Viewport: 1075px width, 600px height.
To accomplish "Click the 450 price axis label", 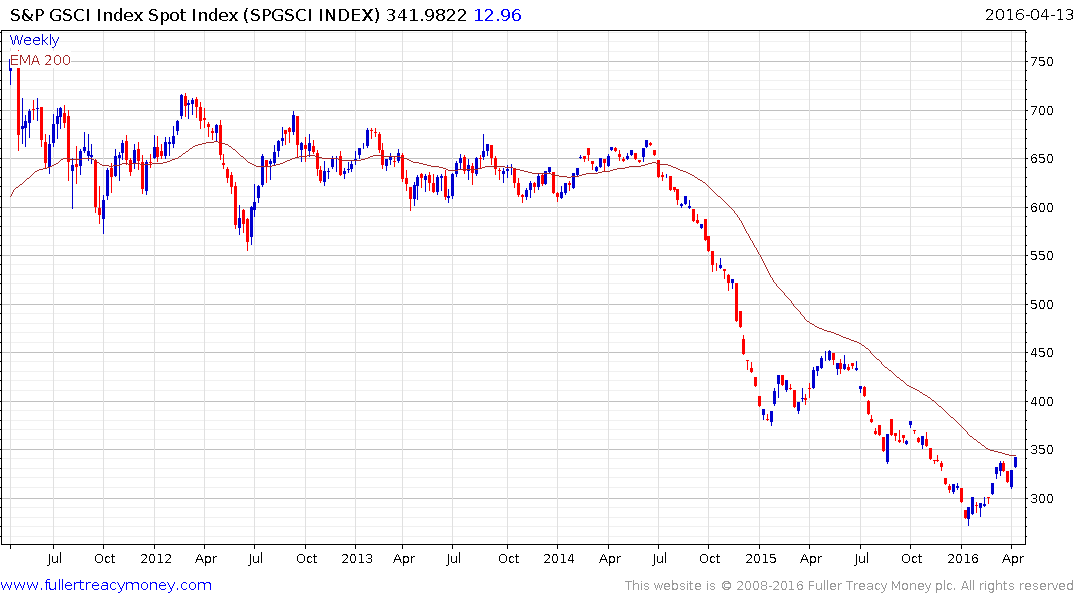I will [1042, 352].
